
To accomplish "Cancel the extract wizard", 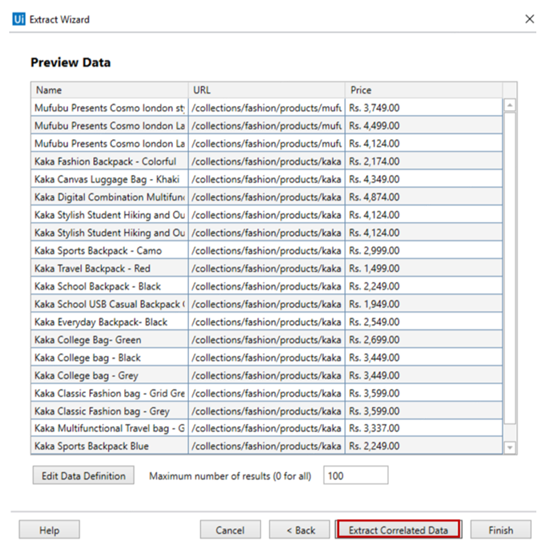I will coord(230,530).
